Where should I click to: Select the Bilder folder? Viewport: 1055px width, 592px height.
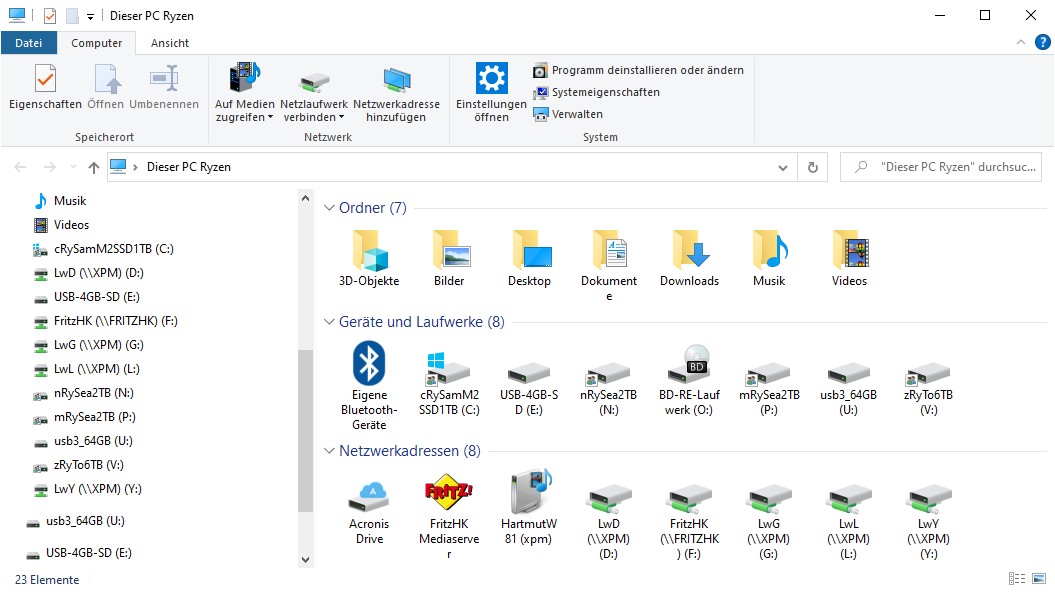pyautogui.click(x=449, y=259)
